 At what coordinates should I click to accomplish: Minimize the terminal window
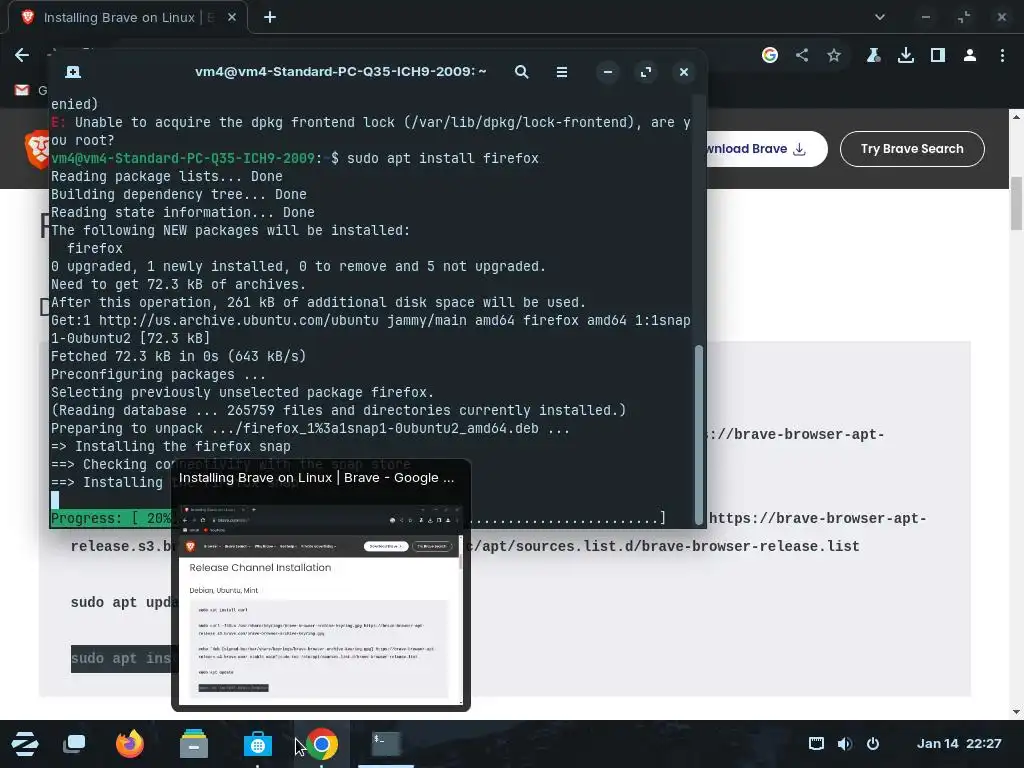point(608,72)
